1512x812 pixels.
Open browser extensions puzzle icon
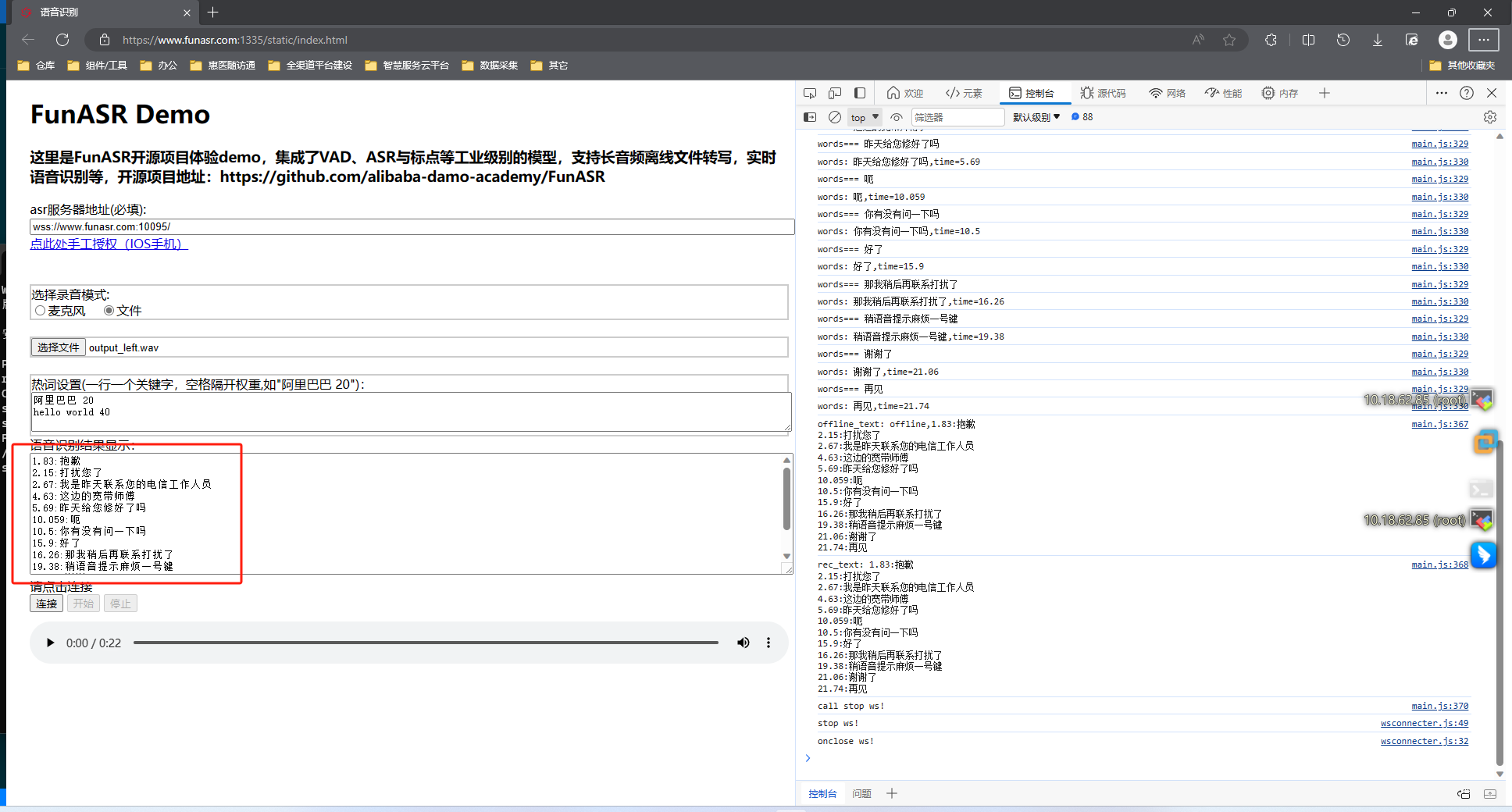click(x=1271, y=40)
